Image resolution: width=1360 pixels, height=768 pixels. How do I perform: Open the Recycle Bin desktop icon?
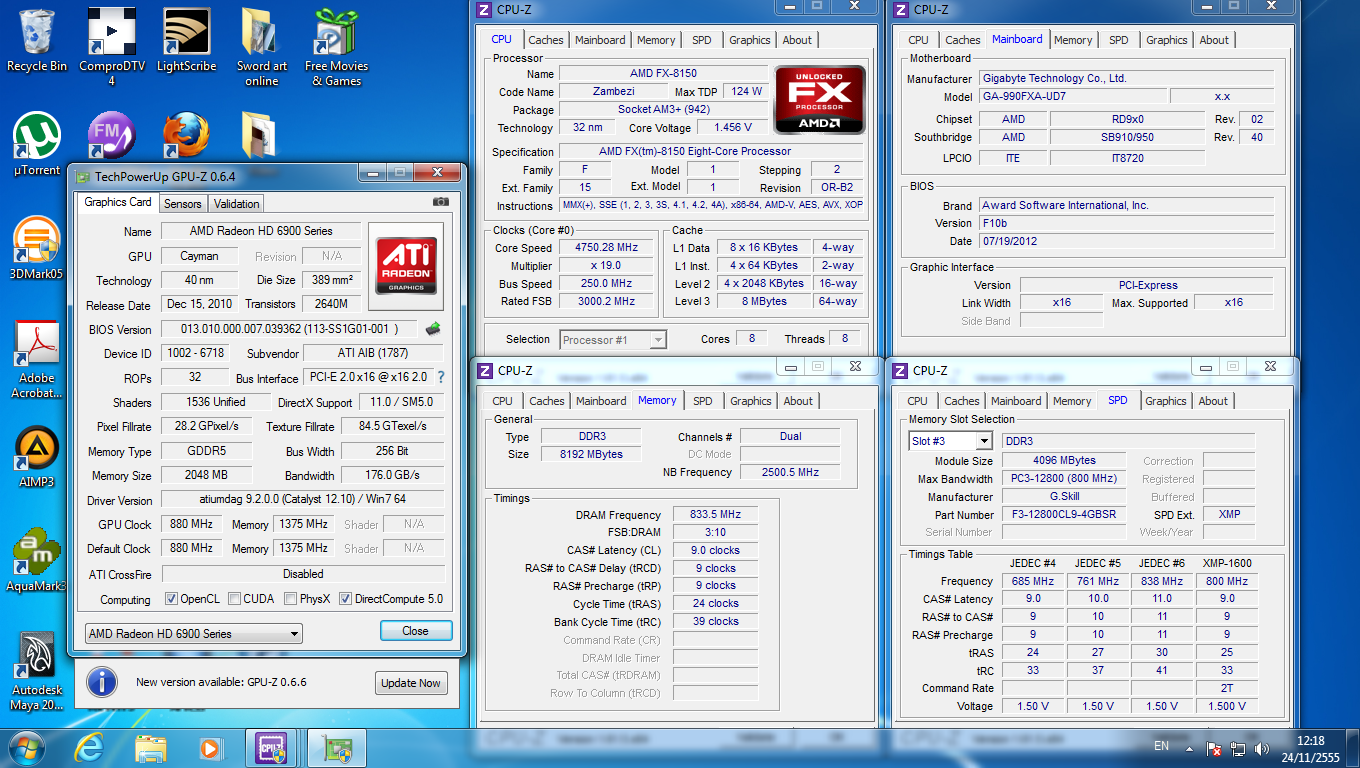(37, 40)
